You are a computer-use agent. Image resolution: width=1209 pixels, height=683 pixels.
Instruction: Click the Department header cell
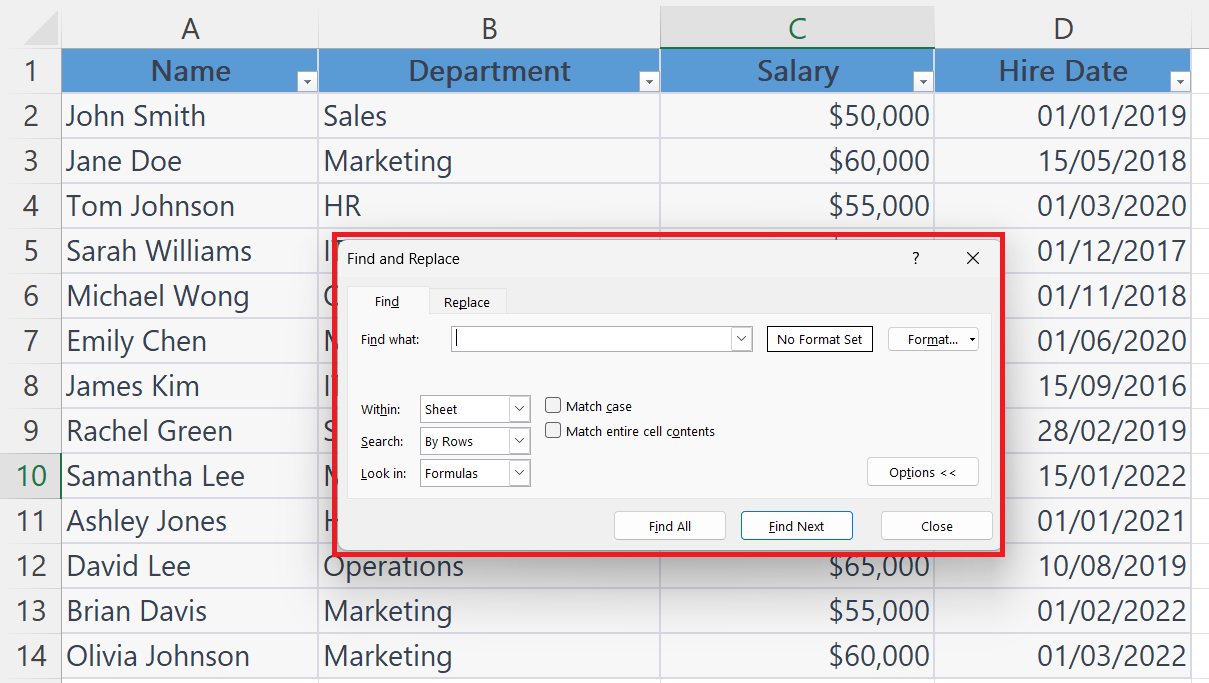tap(489, 71)
